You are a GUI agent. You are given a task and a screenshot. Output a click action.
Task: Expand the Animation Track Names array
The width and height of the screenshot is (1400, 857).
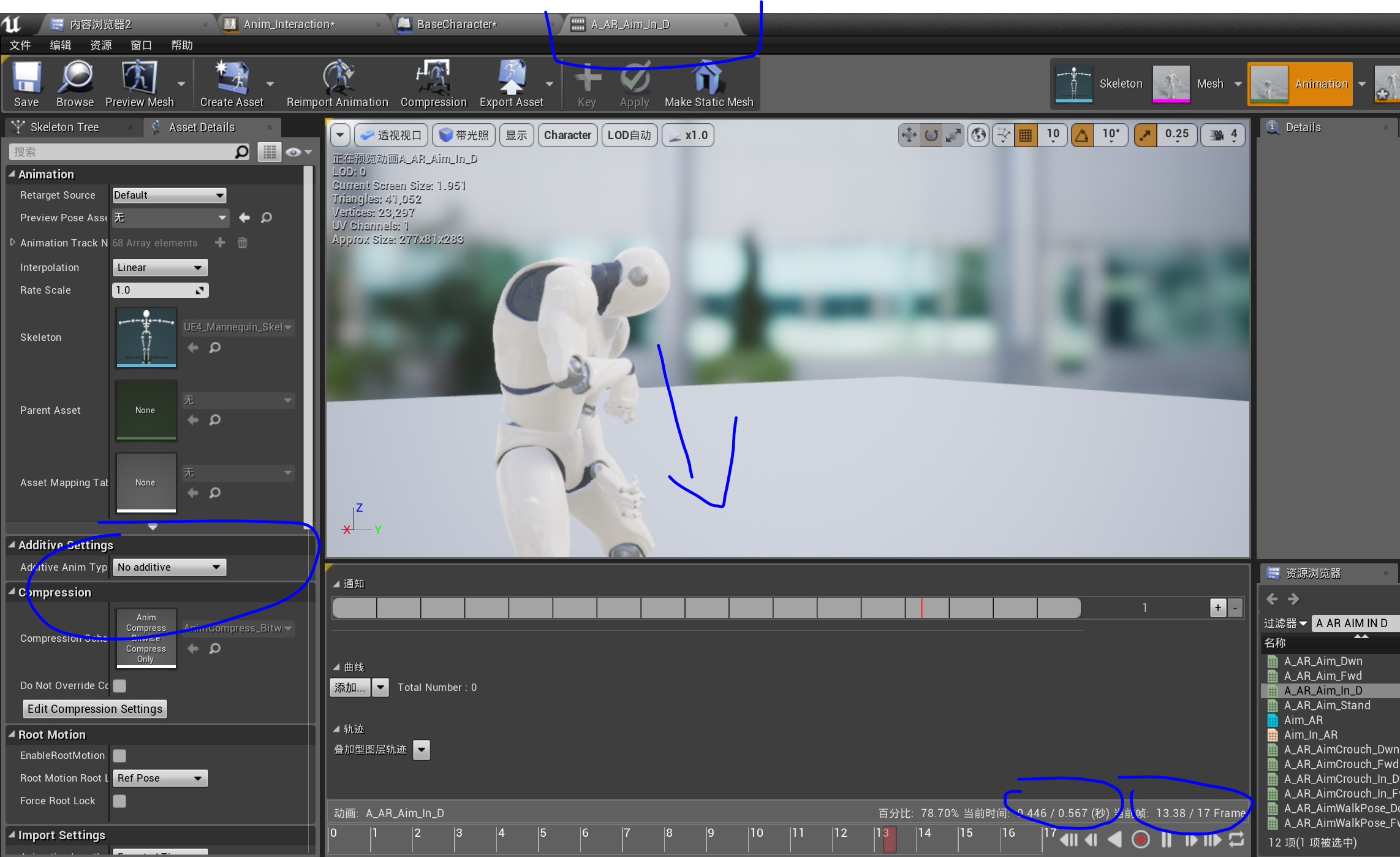12,243
